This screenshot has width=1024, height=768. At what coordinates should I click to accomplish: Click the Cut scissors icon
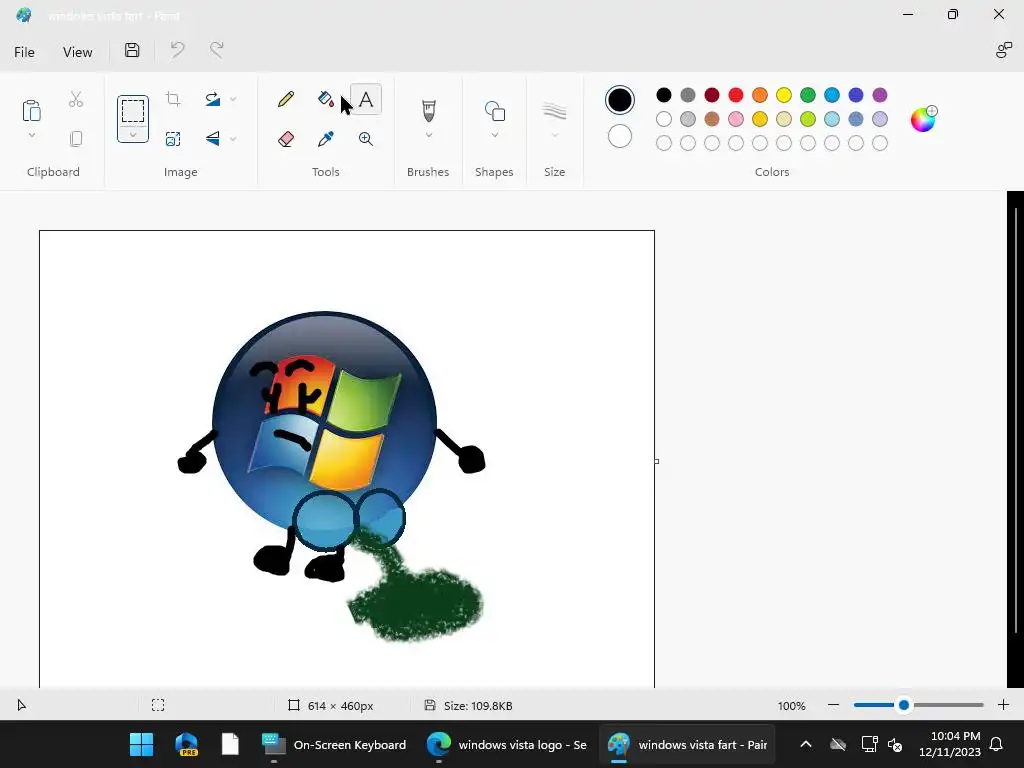click(x=76, y=99)
